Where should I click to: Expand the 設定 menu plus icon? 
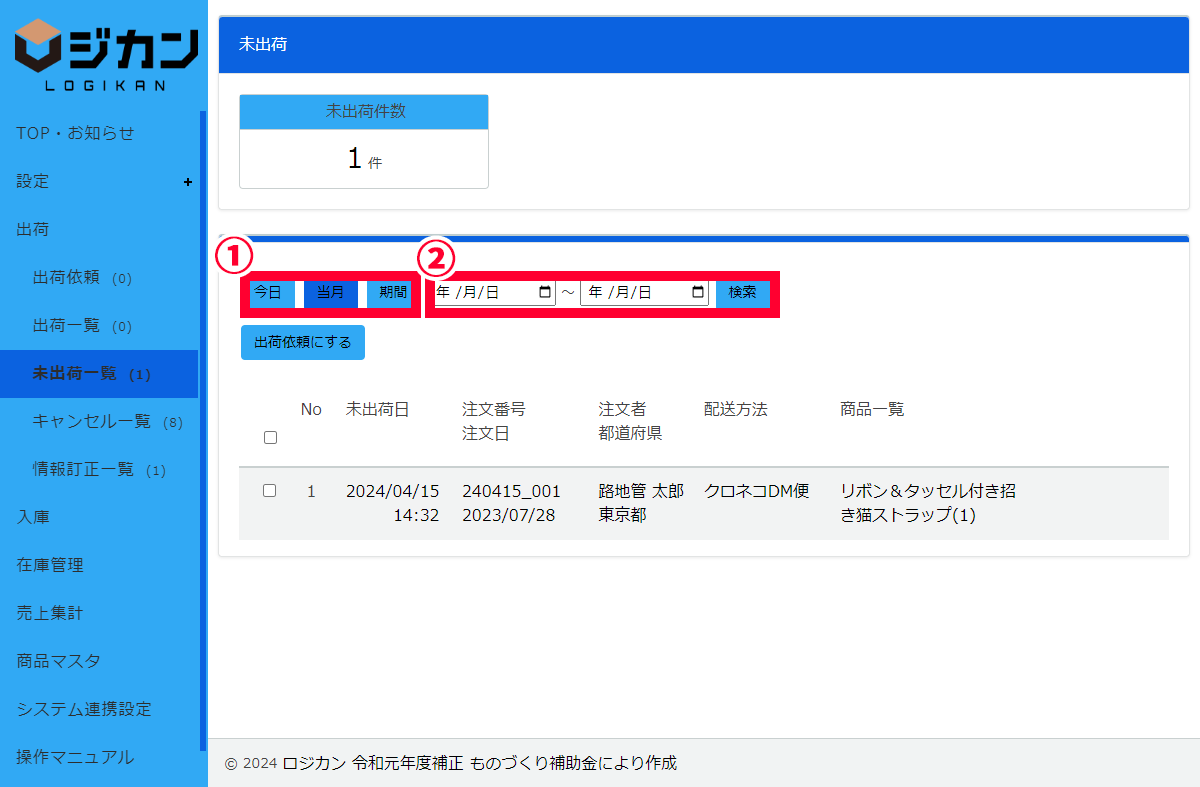tap(187, 182)
